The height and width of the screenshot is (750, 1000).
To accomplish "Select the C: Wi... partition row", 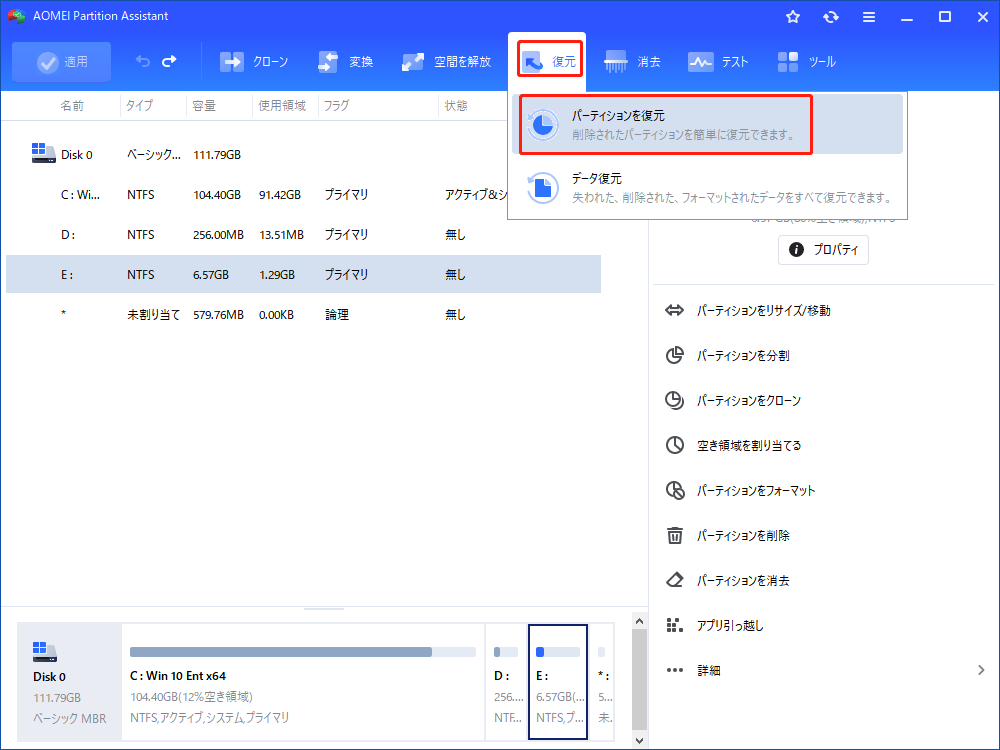I will tap(304, 195).
